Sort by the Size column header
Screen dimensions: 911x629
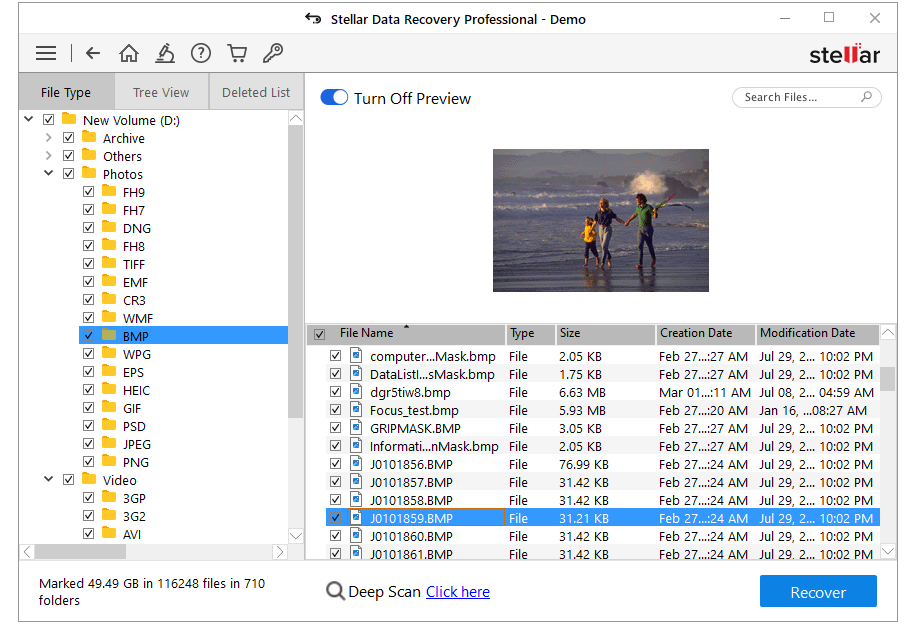(x=605, y=333)
